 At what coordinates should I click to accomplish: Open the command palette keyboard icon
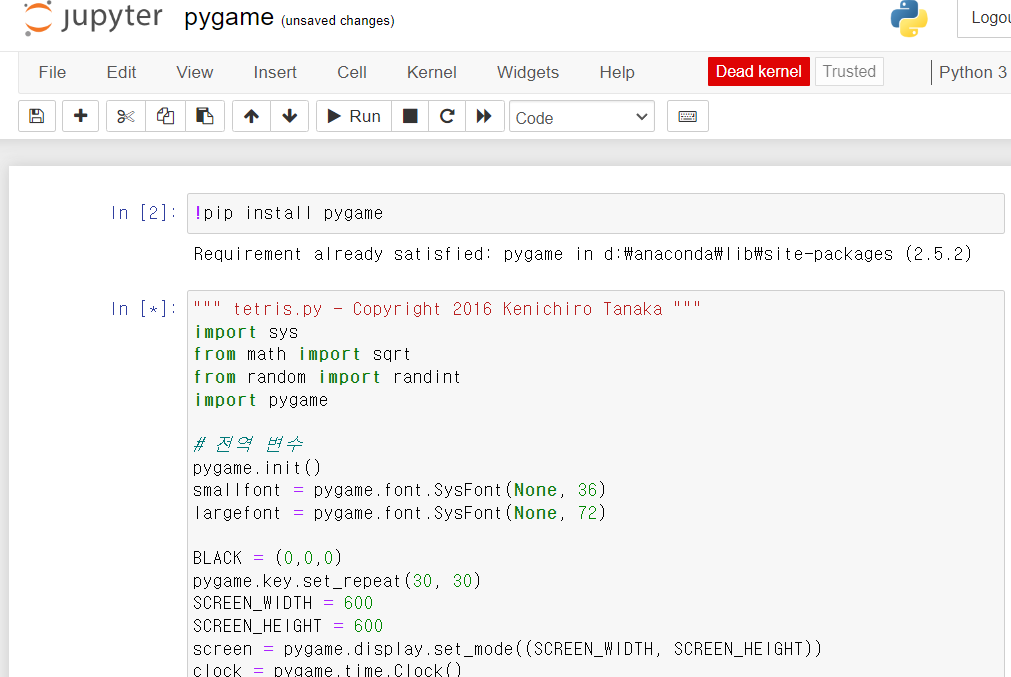pos(688,116)
